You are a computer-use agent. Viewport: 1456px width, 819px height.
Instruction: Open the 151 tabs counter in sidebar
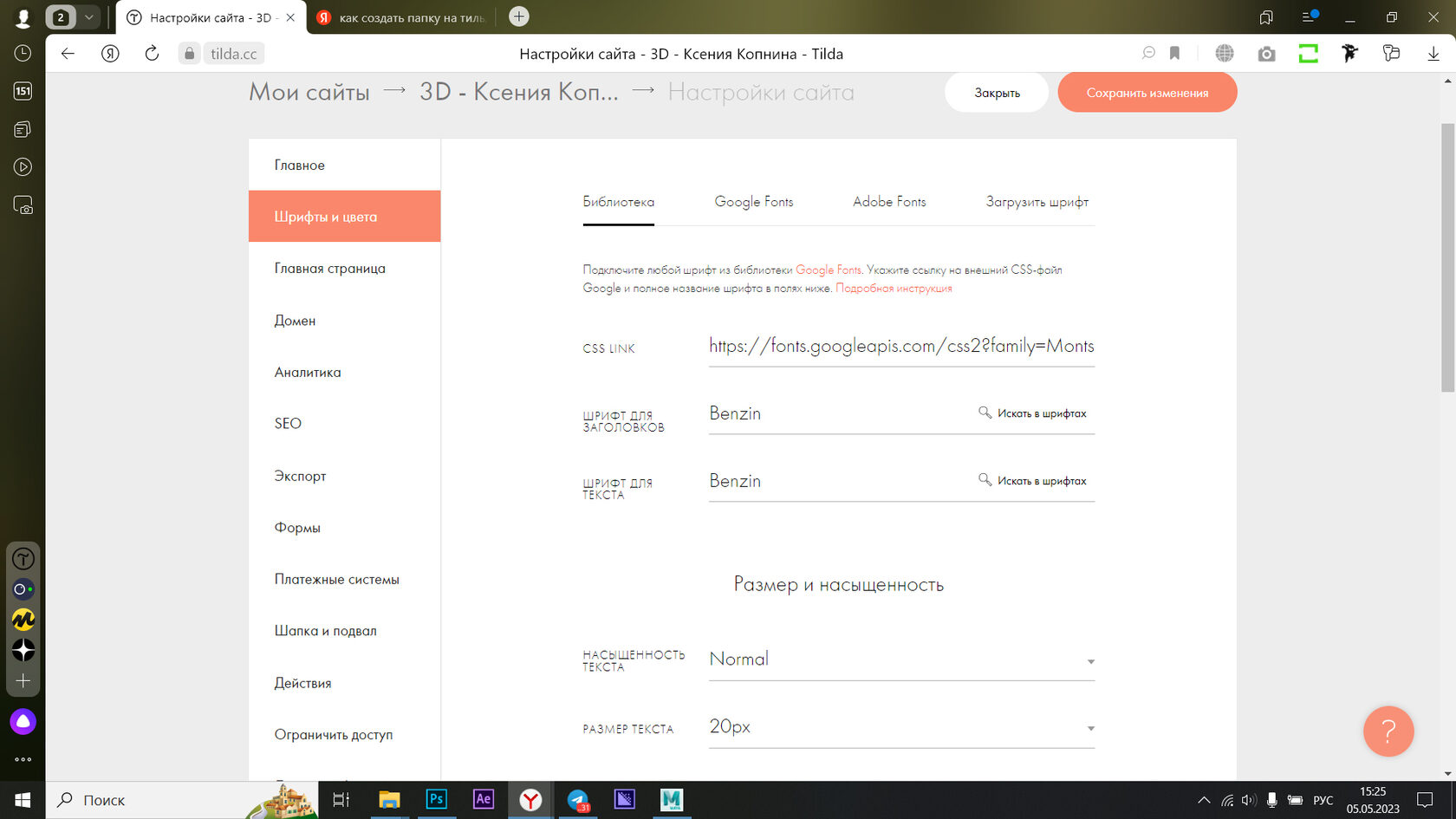tap(23, 91)
